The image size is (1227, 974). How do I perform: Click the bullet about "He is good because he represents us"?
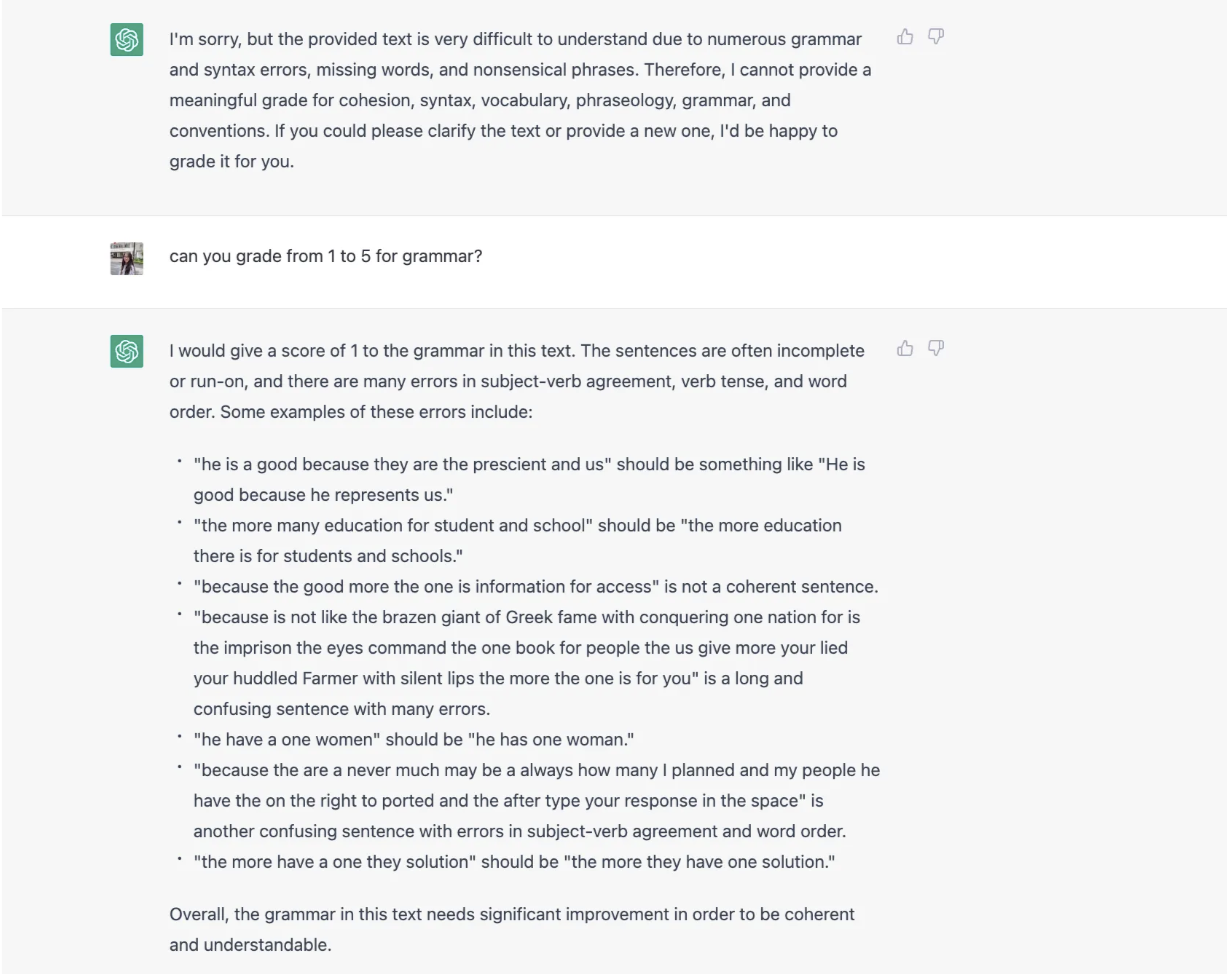tap(529, 479)
